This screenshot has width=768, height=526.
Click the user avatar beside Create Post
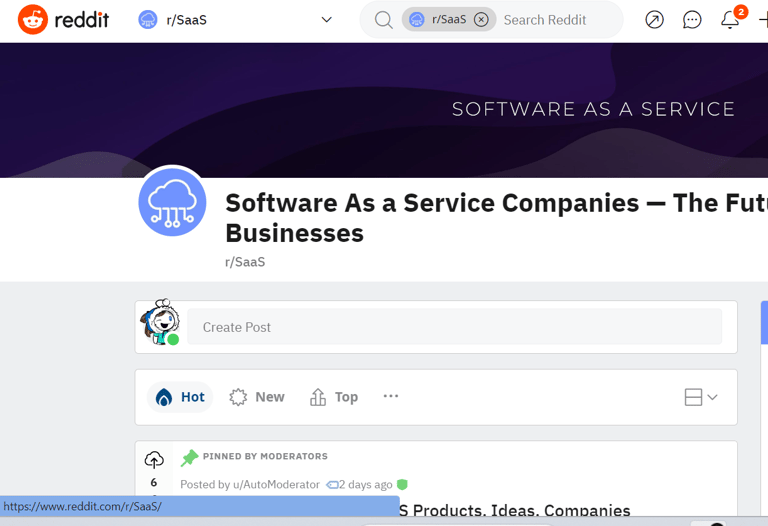click(x=160, y=322)
